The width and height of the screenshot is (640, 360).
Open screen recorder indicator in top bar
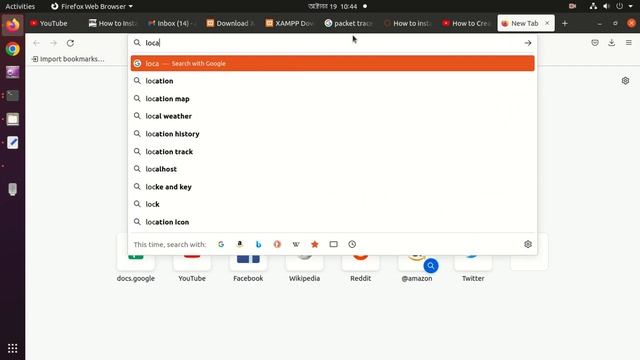pyautogui.click(x=572, y=6)
